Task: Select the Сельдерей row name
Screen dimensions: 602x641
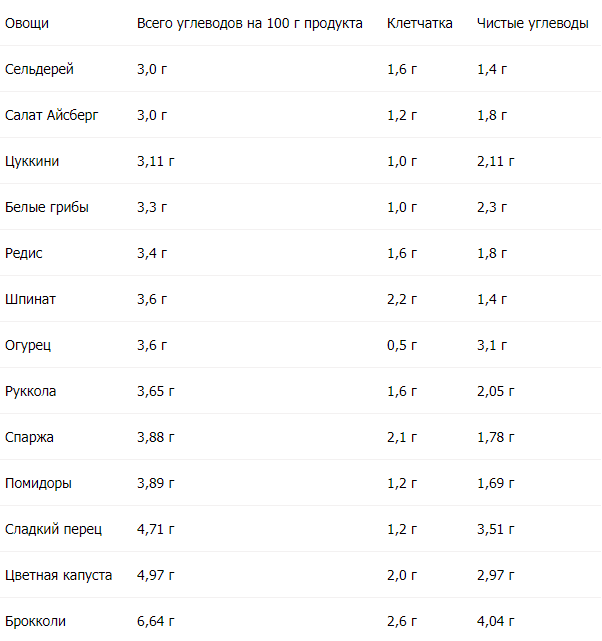Action: coord(39,69)
